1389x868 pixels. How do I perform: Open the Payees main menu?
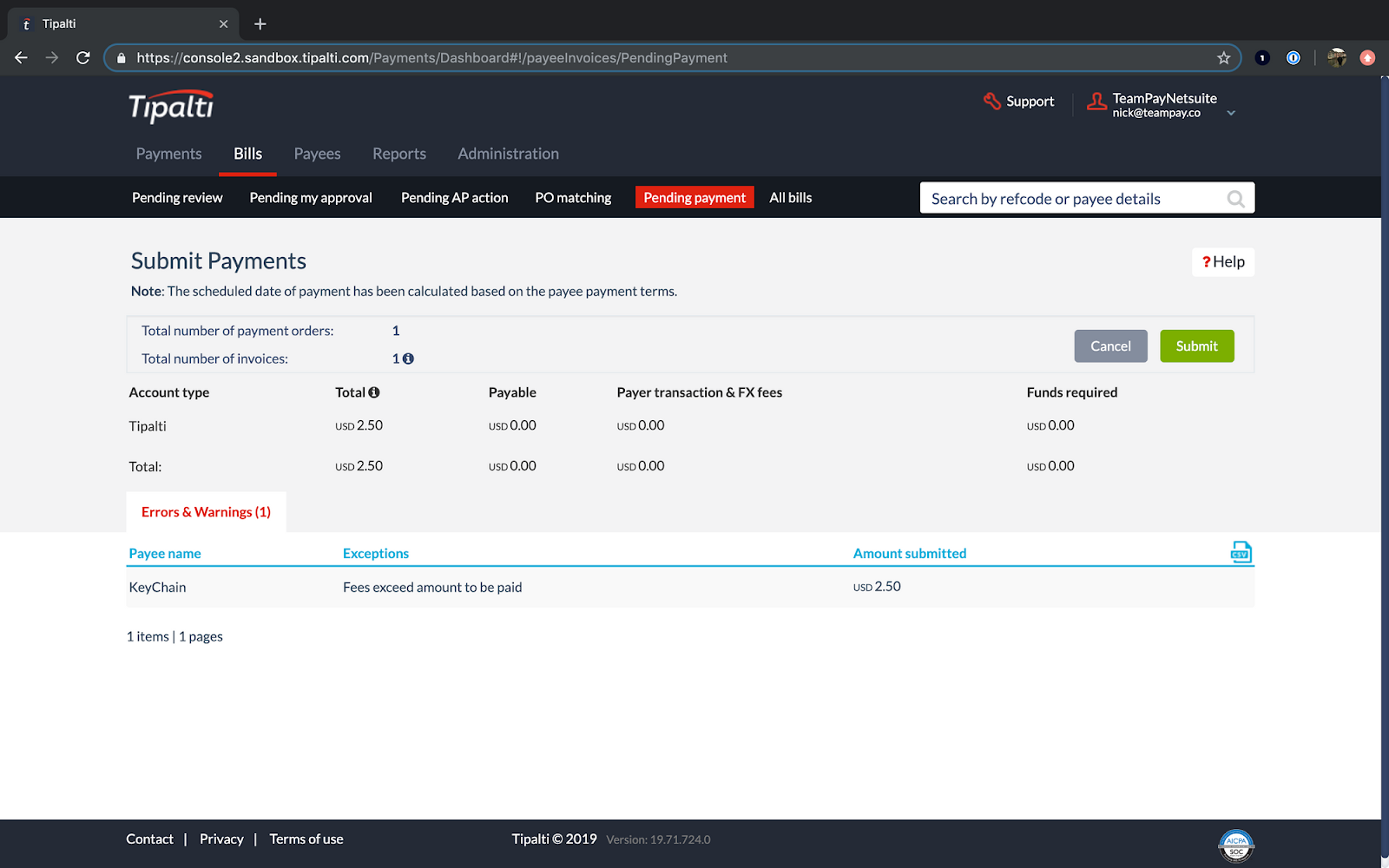(x=317, y=154)
